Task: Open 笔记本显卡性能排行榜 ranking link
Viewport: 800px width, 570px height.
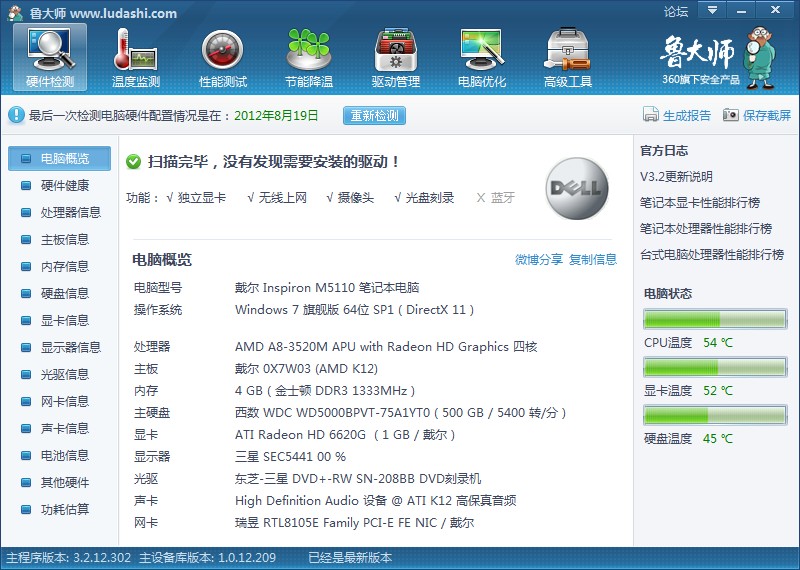Action: [700, 203]
